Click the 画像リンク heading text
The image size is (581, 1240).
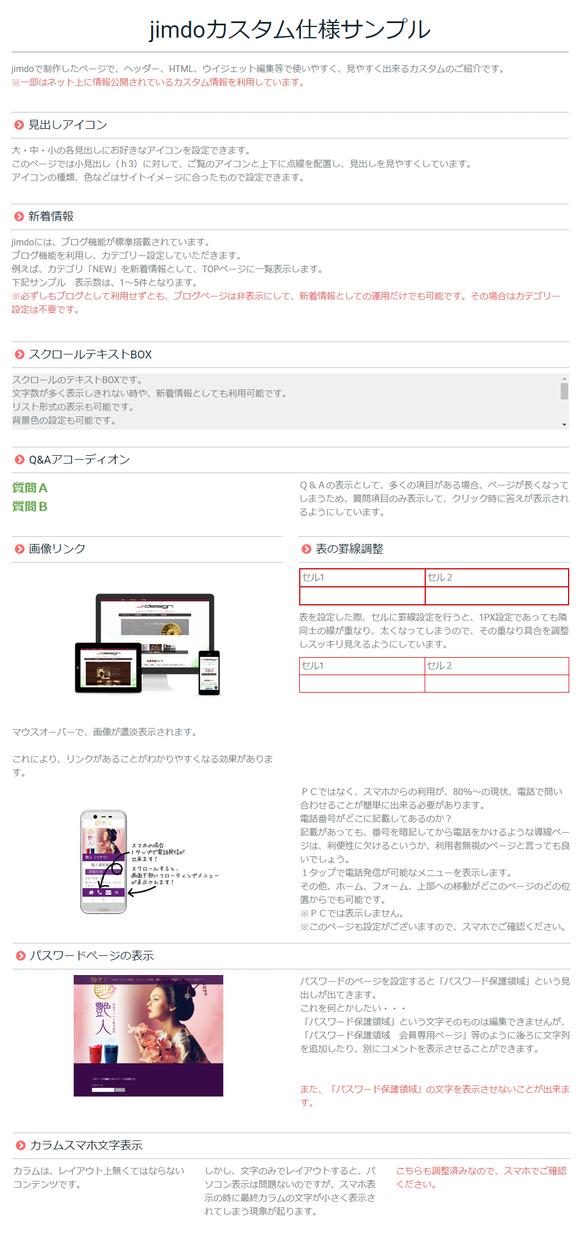pos(57,549)
